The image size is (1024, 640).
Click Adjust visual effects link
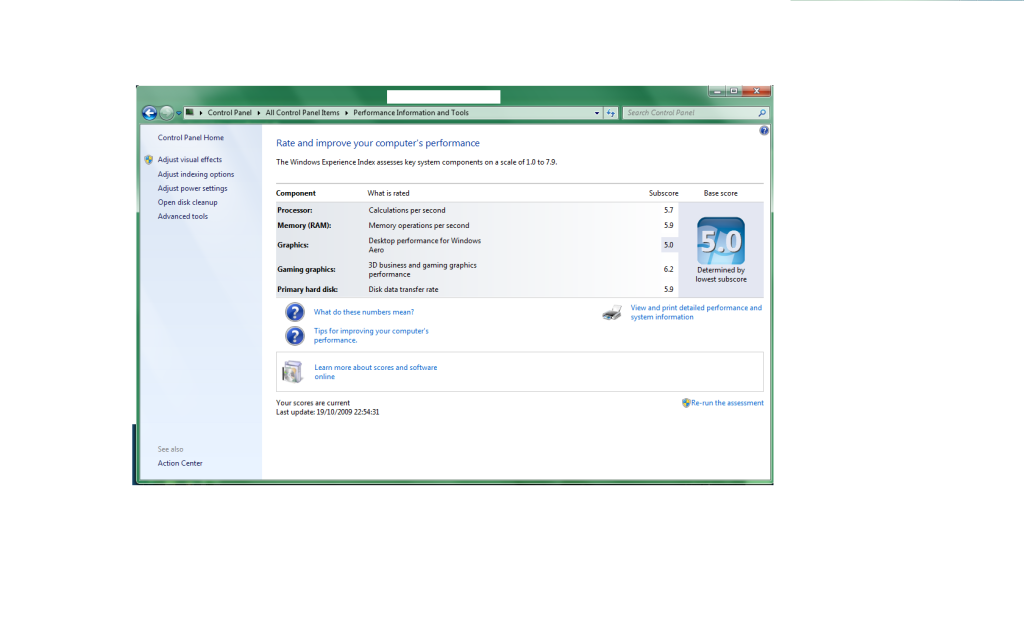pyautogui.click(x=189, y=160)
